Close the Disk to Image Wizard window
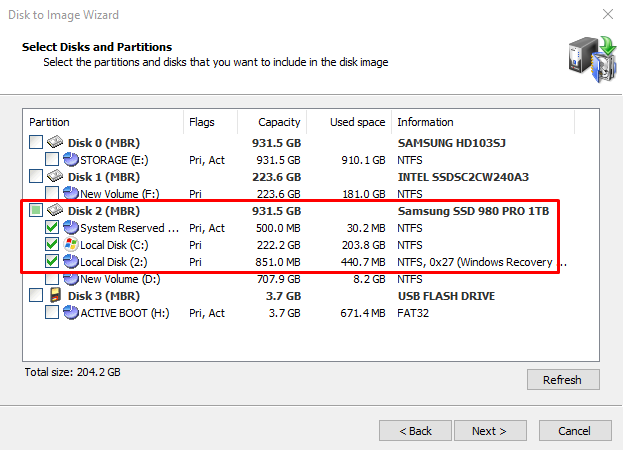Viewport: 623px width, 450px height. tap(608, 14)
